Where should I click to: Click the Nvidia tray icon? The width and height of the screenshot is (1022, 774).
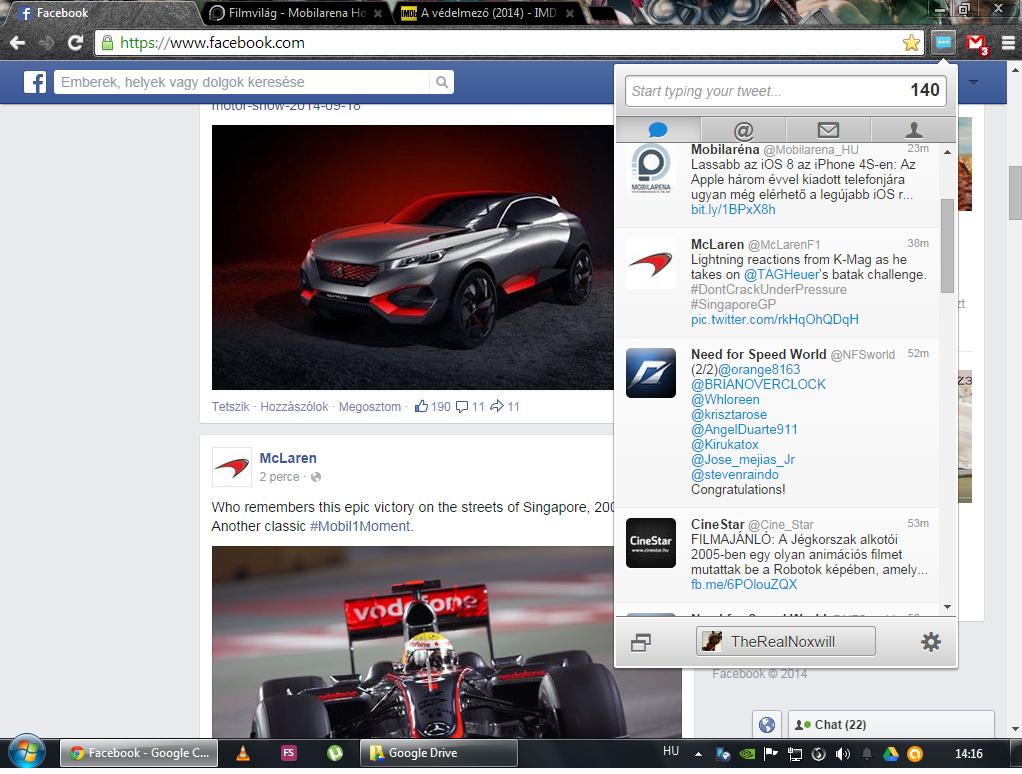tap(747, 754)
